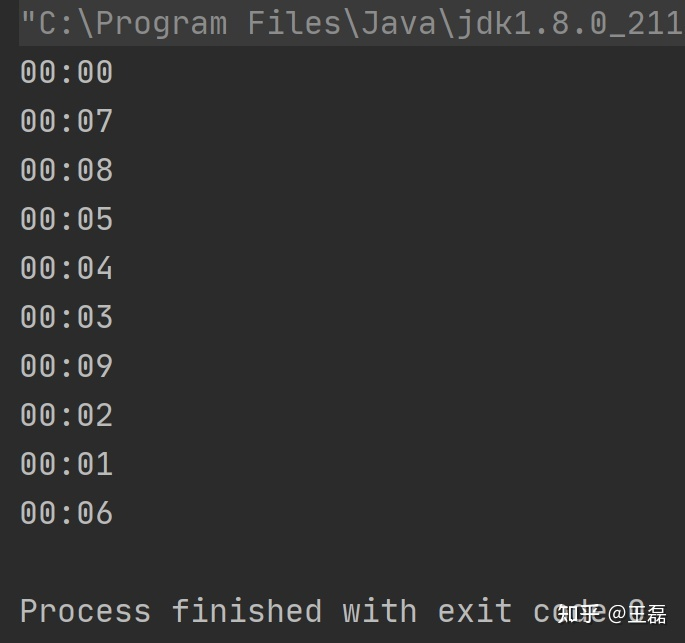The height and width of the screenshot is (643, 685).
Task: Place cursor on the 00:05 line
Action: point(66,220)
